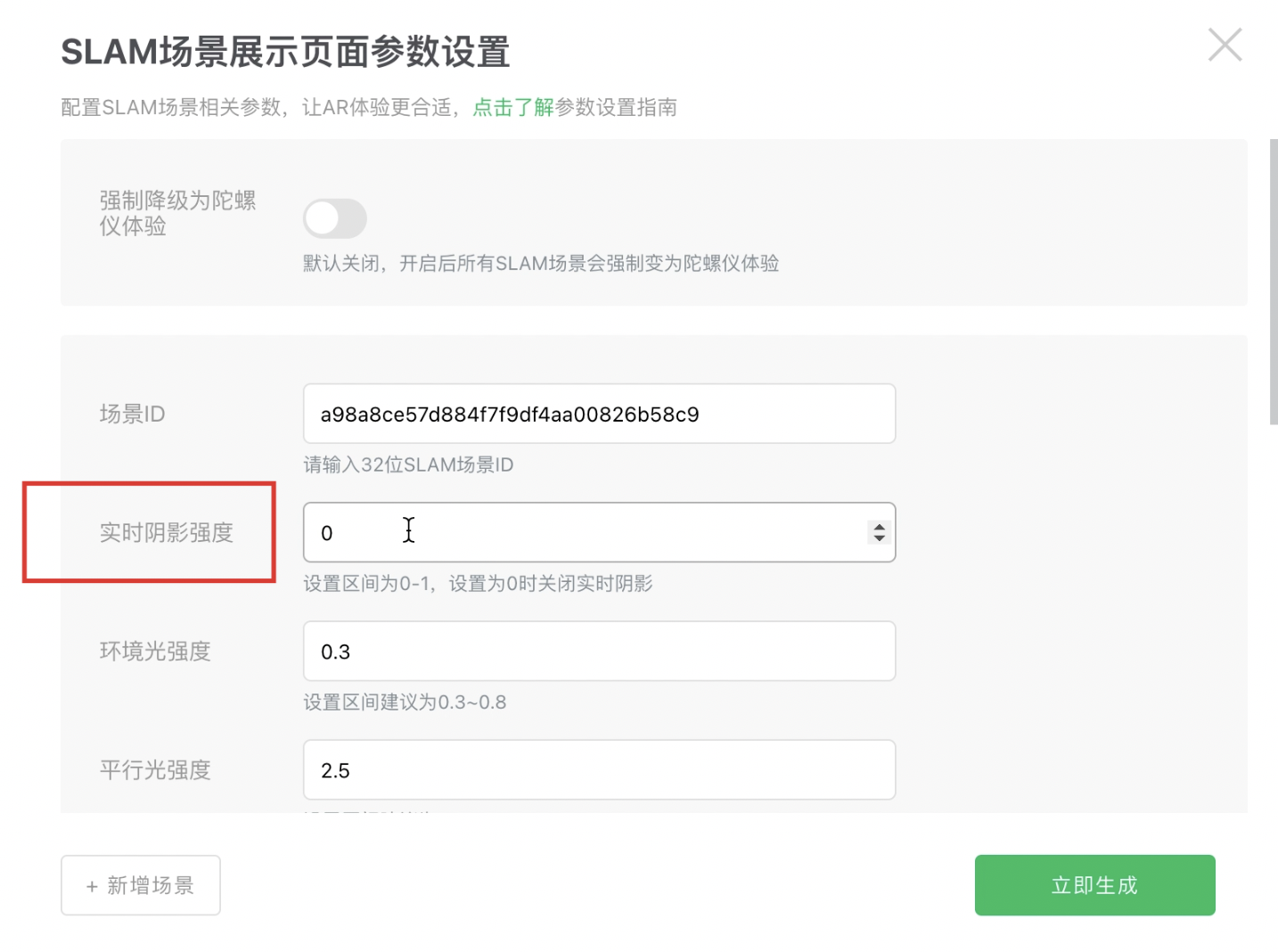
Task: Click the 场景ID field label
Action: [132, 414]
